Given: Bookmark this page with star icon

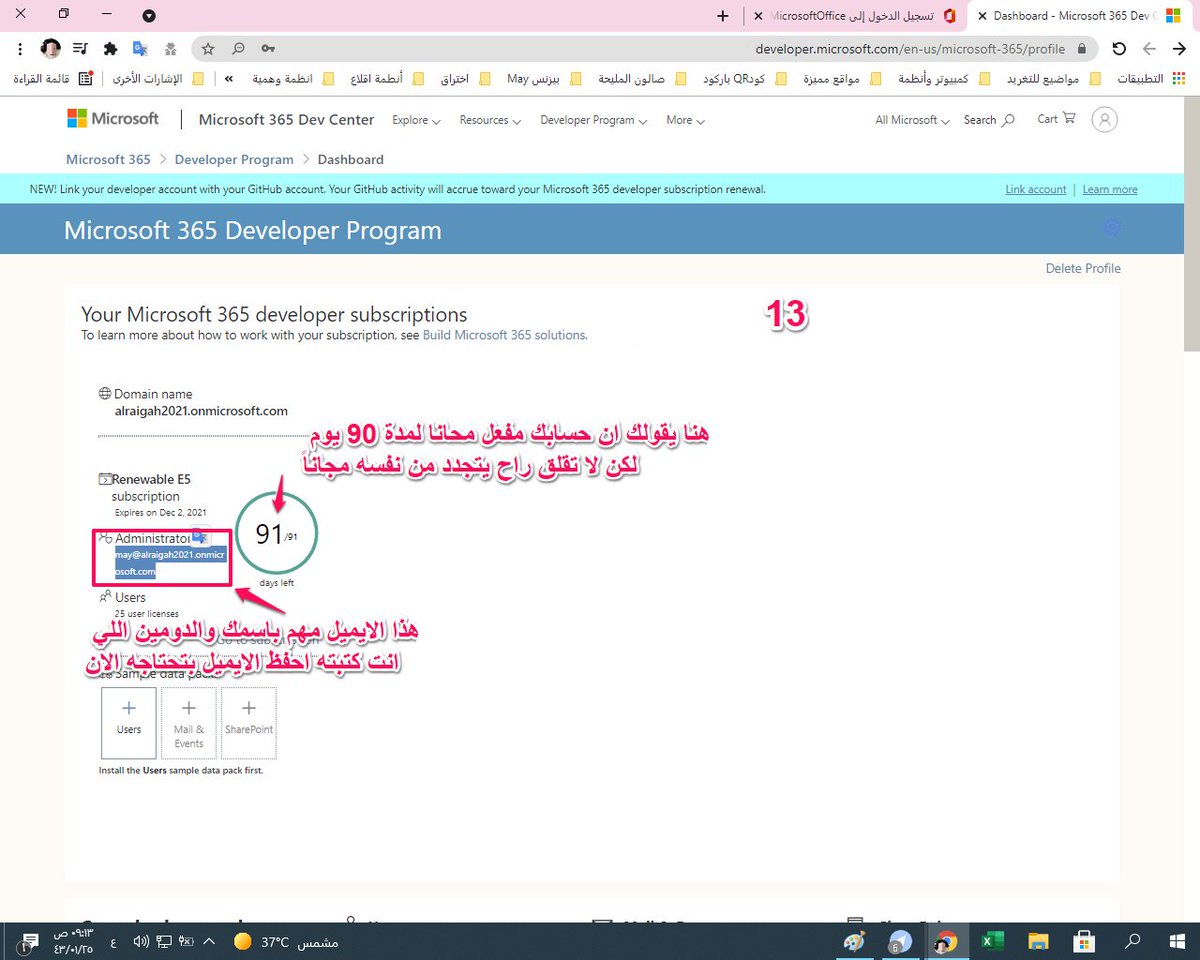Looking at the screenshot, I should 208,48.
